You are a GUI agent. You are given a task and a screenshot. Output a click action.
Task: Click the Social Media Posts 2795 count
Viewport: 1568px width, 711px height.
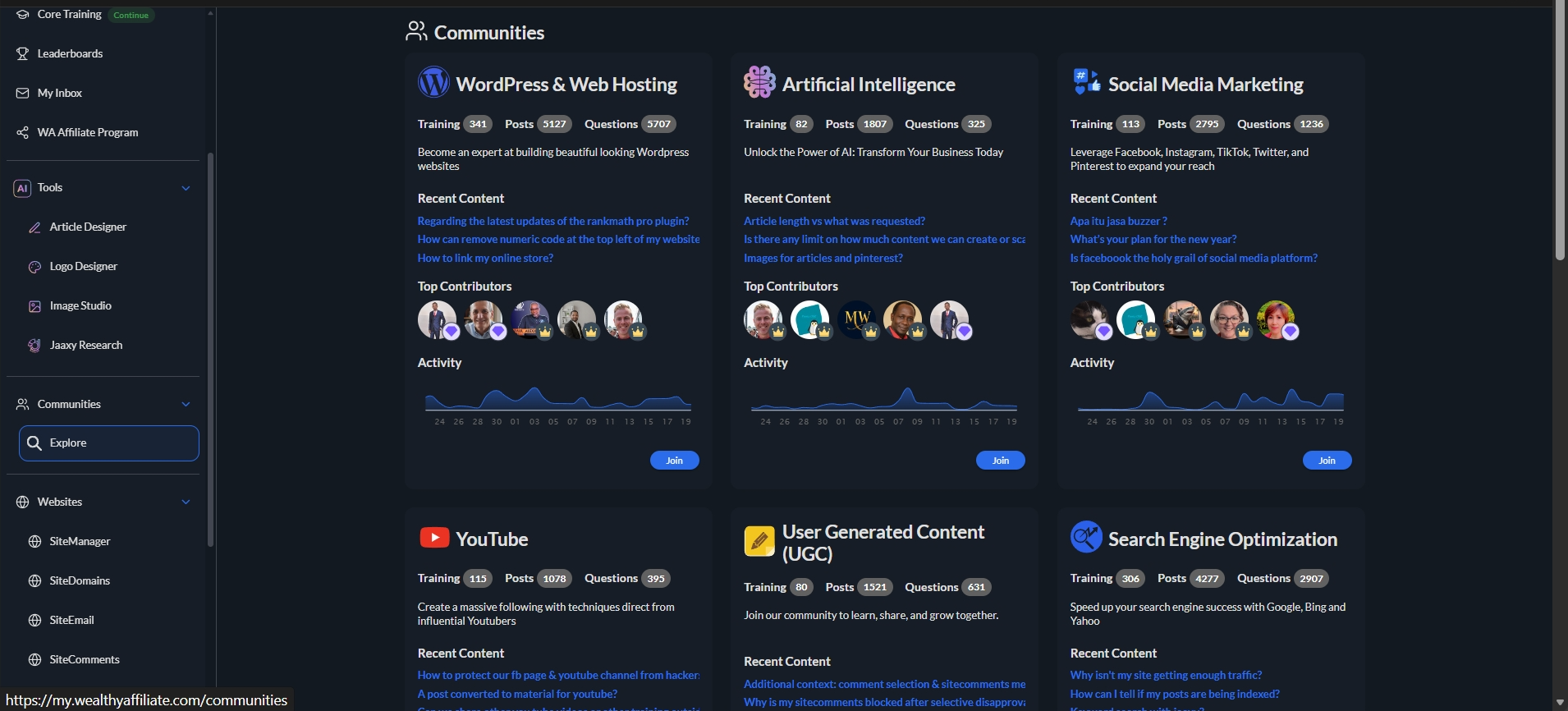click(x=1207, y=124)
